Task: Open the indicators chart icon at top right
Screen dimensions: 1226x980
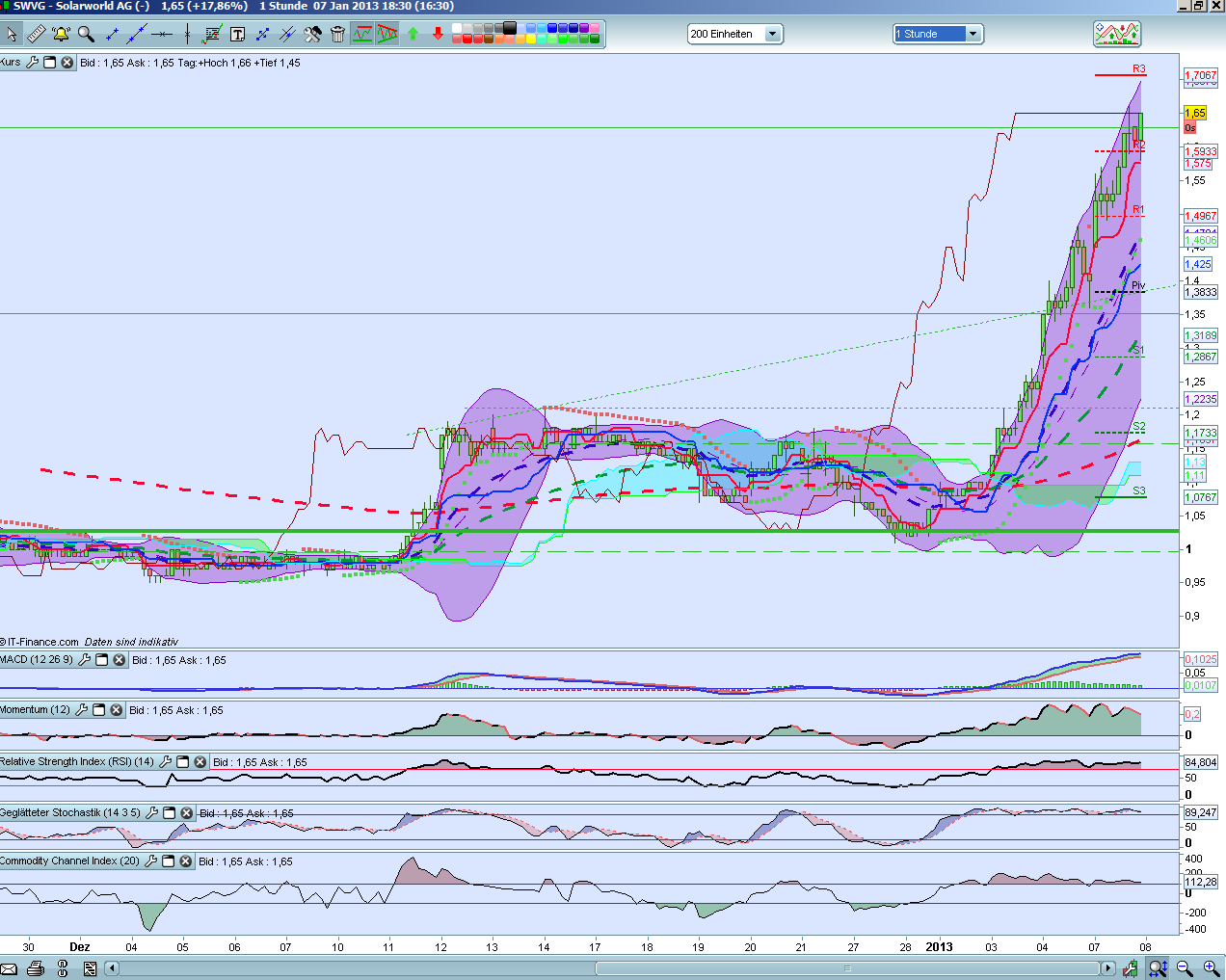Action: click(x=1117, y=34)
